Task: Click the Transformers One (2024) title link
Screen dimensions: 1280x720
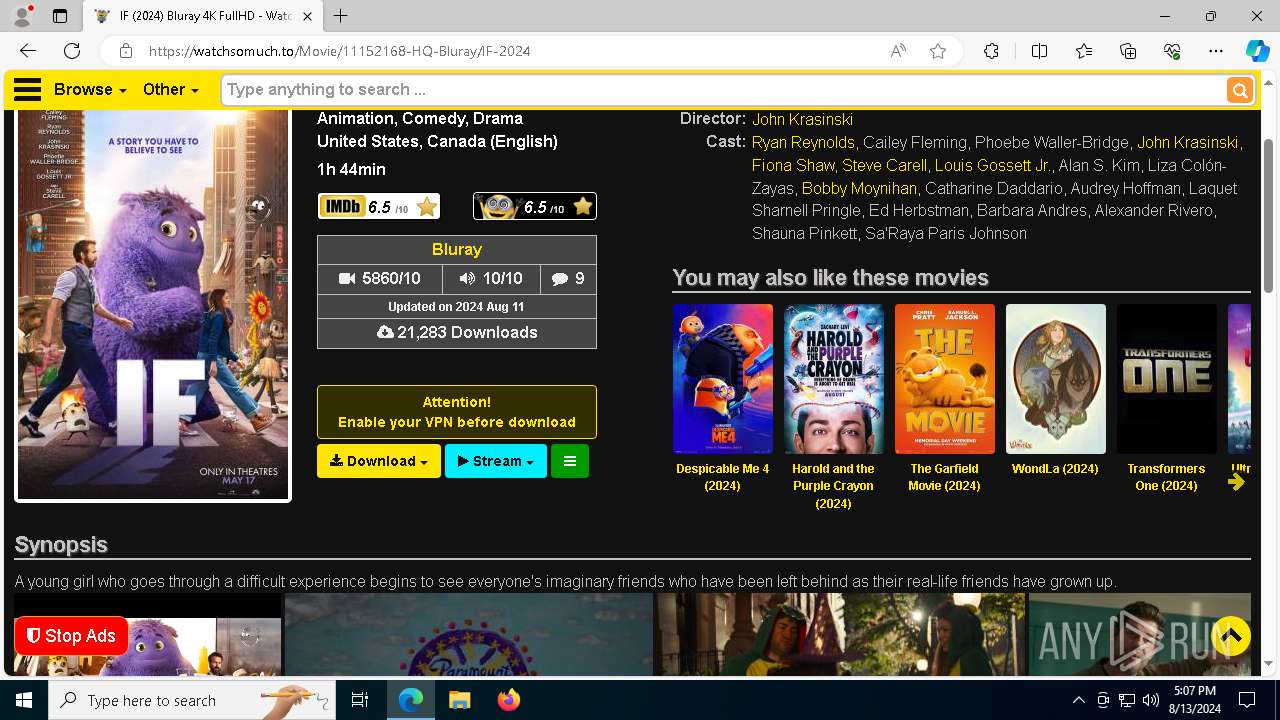Action: click(x=1166, y=477)
